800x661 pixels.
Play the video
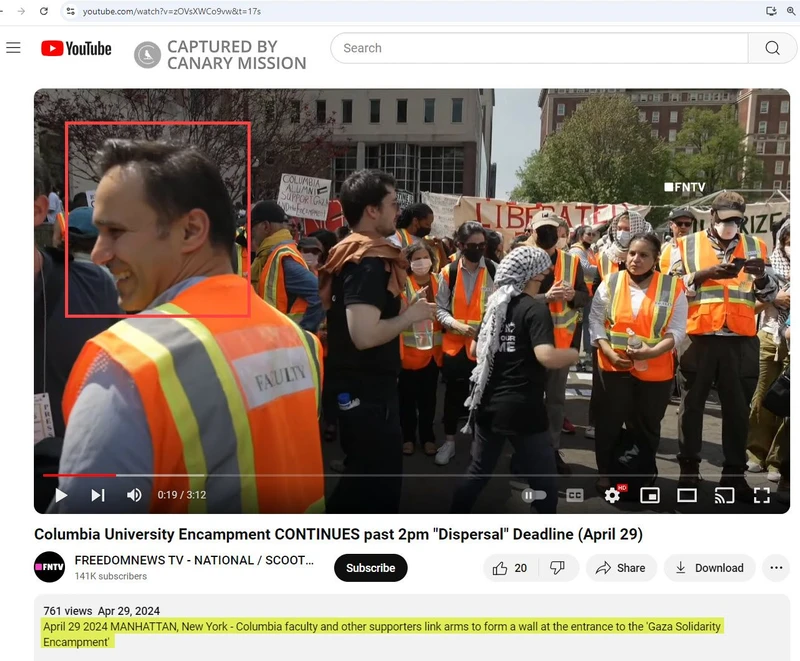pyautogui.click(x=61, y=495)
